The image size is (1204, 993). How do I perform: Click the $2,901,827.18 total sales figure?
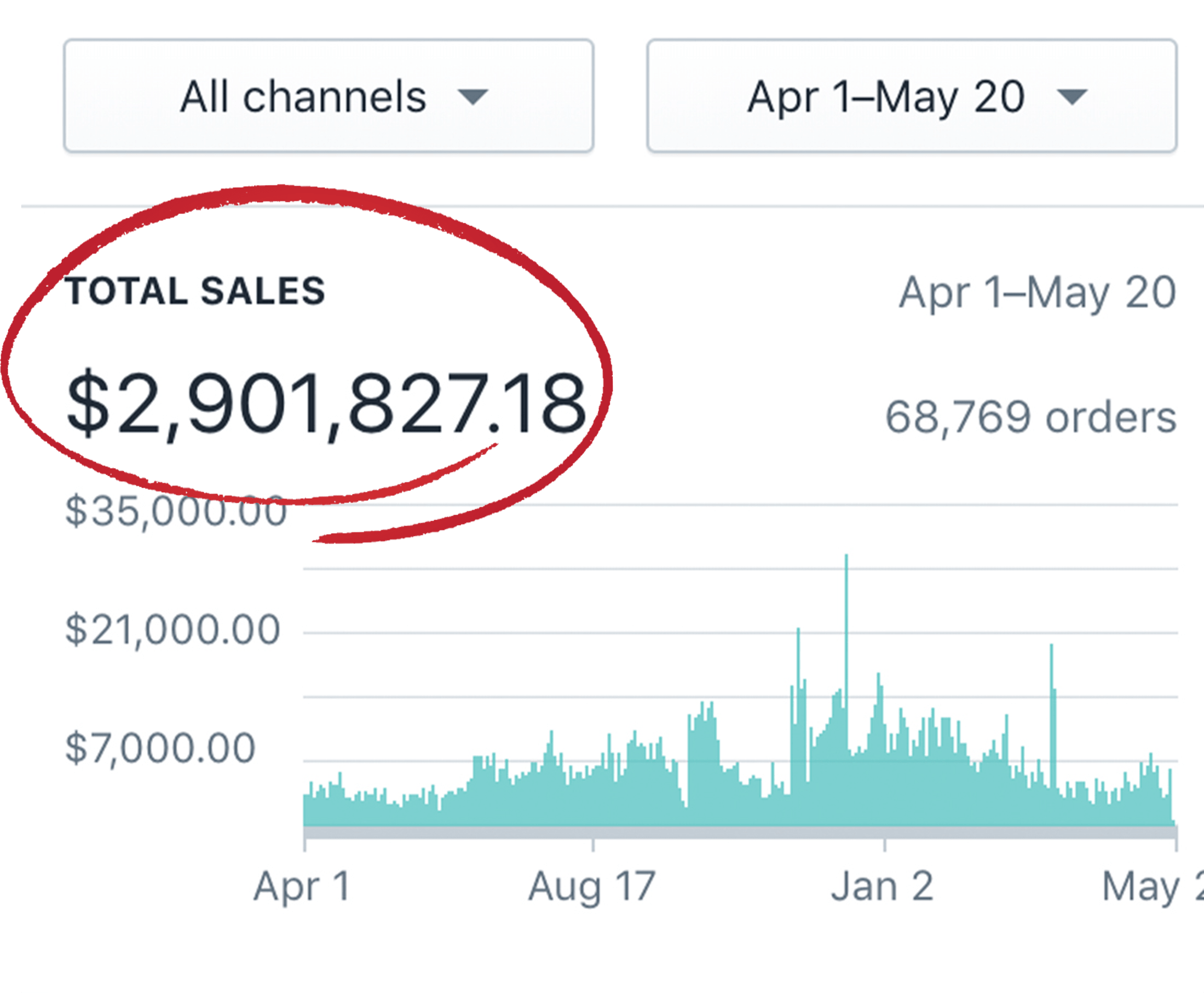pos(326,404)
